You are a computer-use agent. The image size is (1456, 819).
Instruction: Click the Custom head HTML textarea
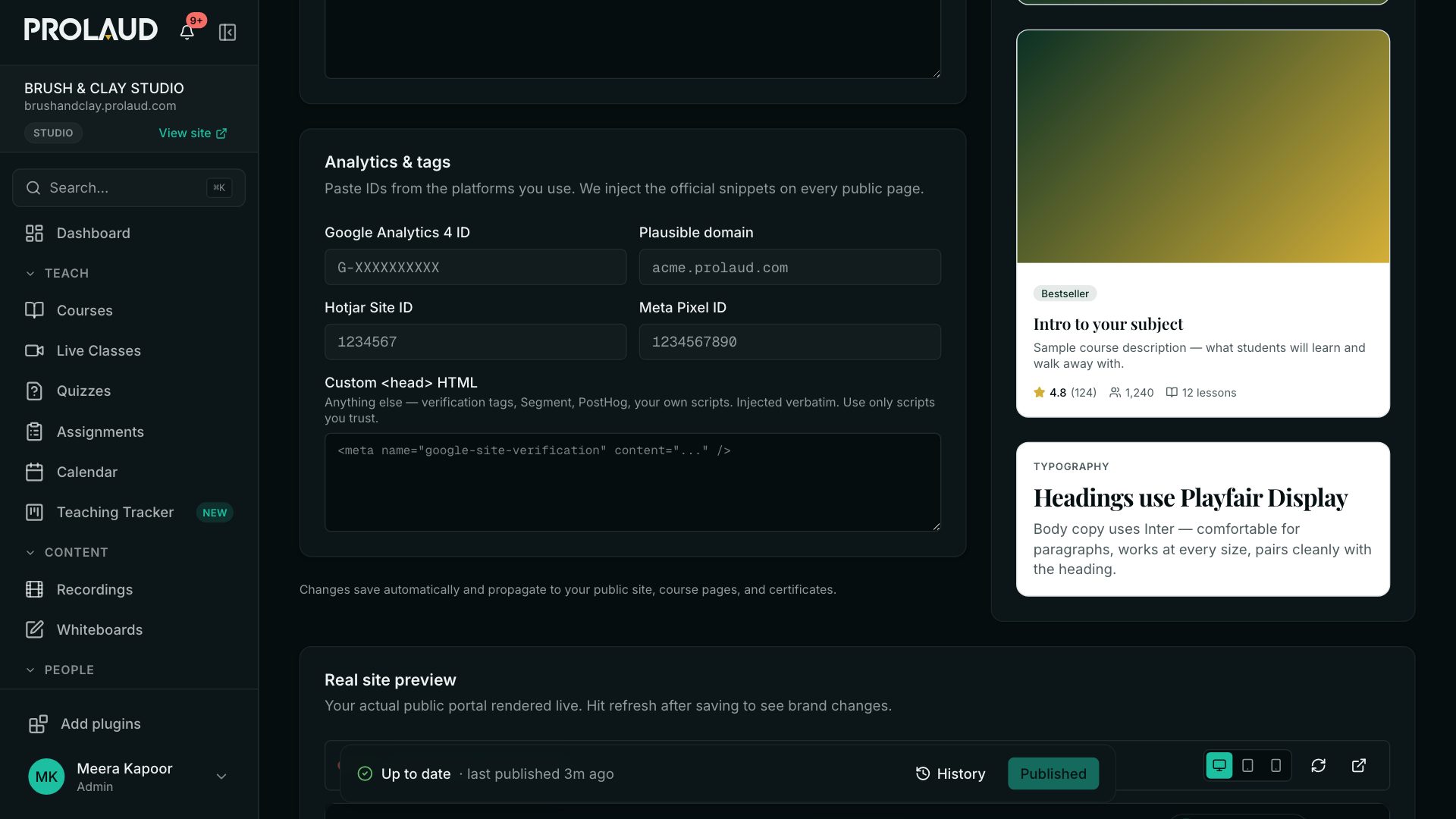(x=632, y=482)
